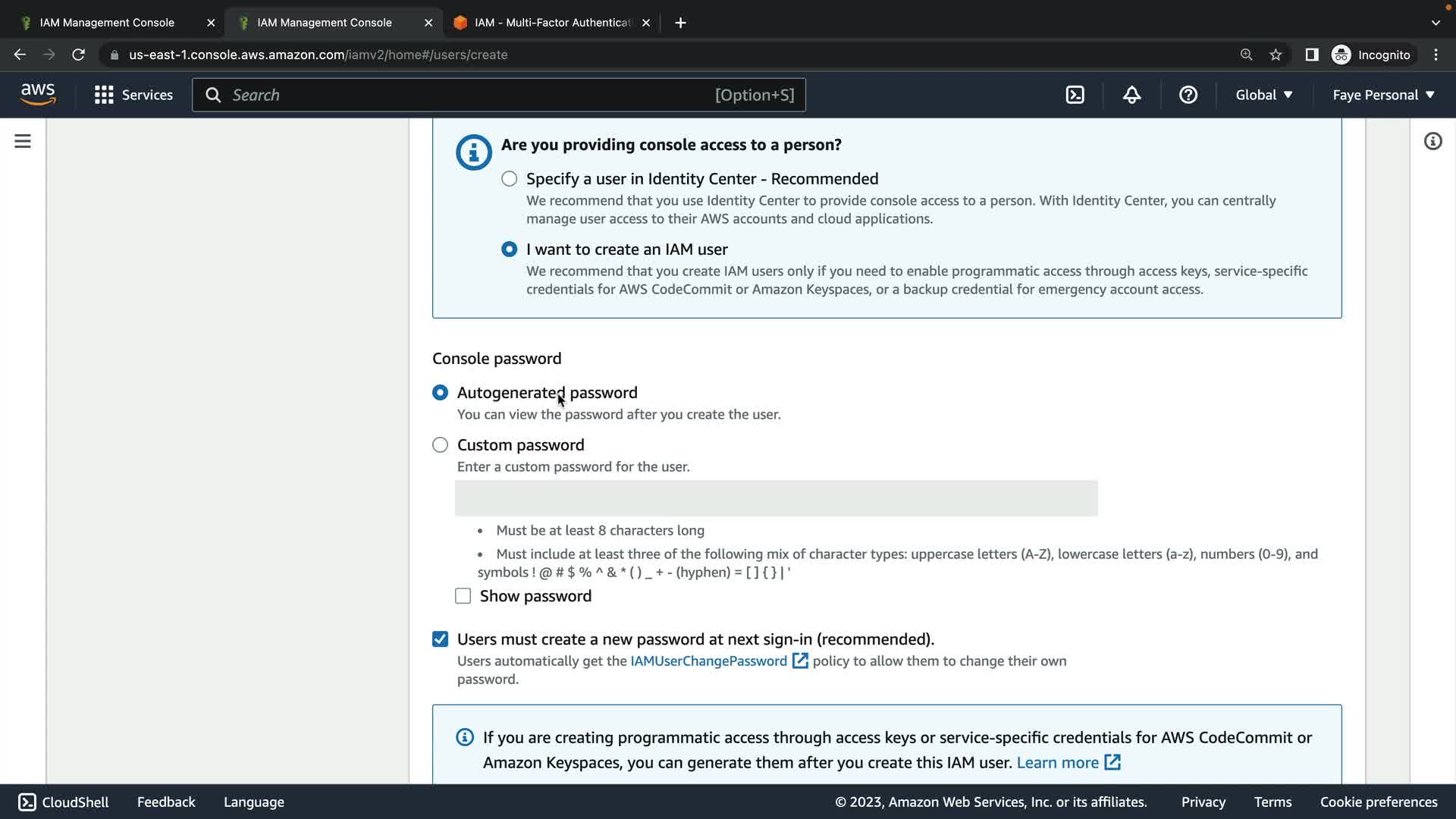Expand the Global region dropdown
The height and width of the screenshot is (819, 1456).
1263,95
